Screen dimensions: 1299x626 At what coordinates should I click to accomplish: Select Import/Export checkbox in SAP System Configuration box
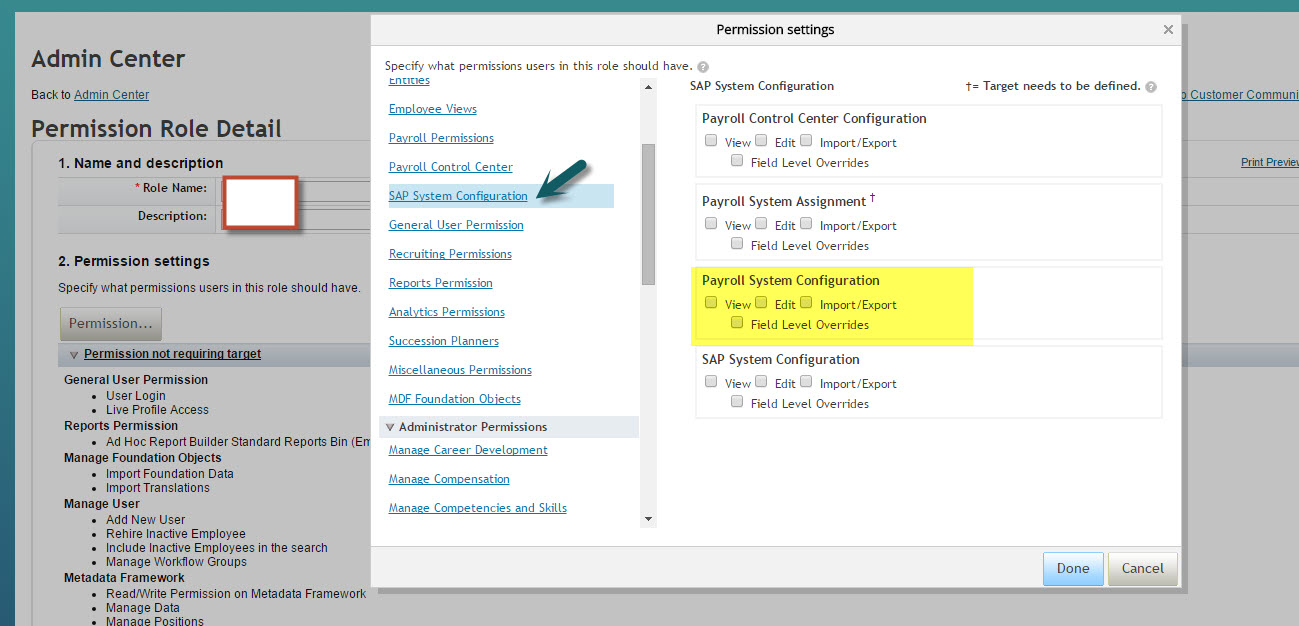click(x=806, y=381)
